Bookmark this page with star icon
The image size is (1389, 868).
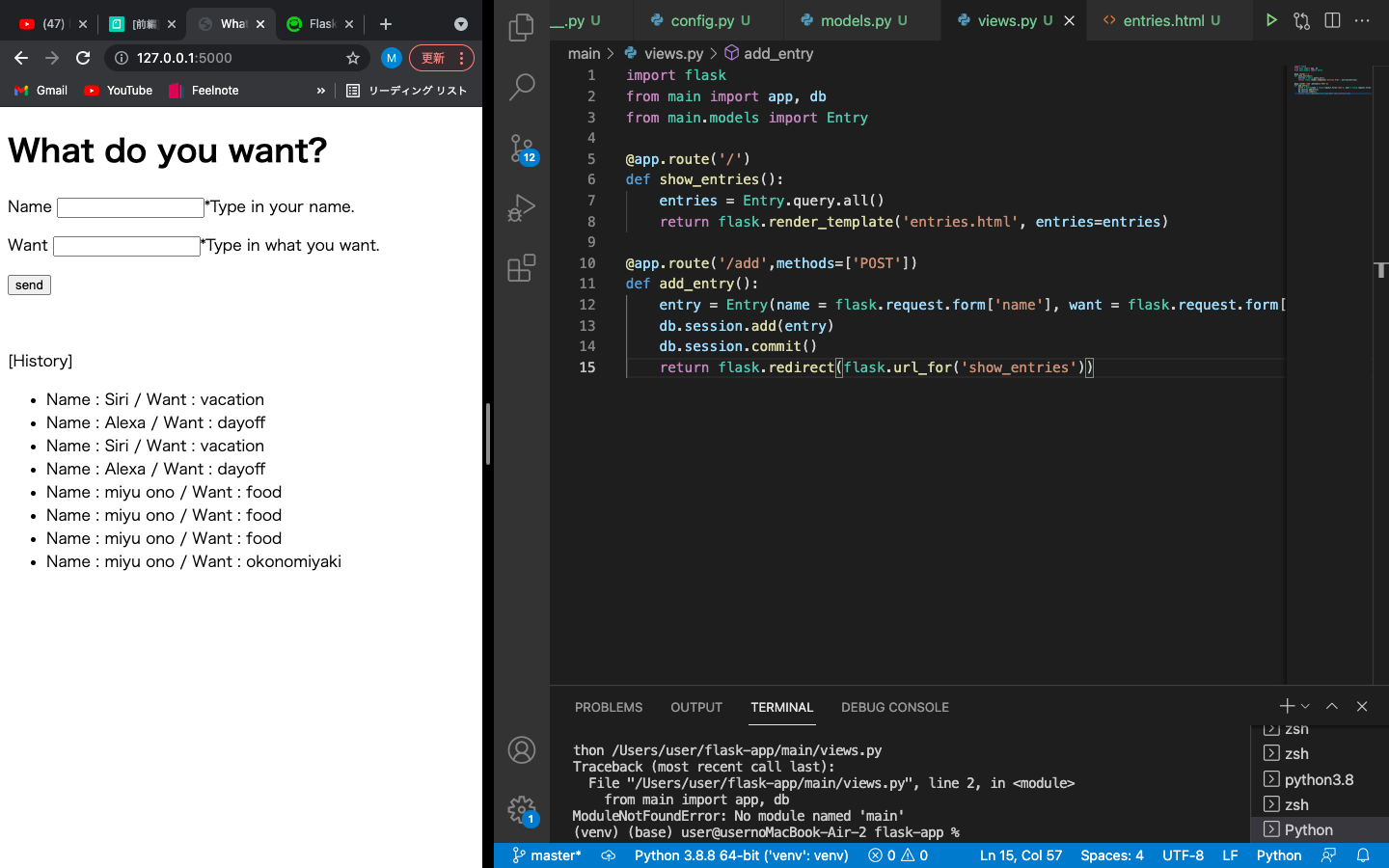click(353, 58)
